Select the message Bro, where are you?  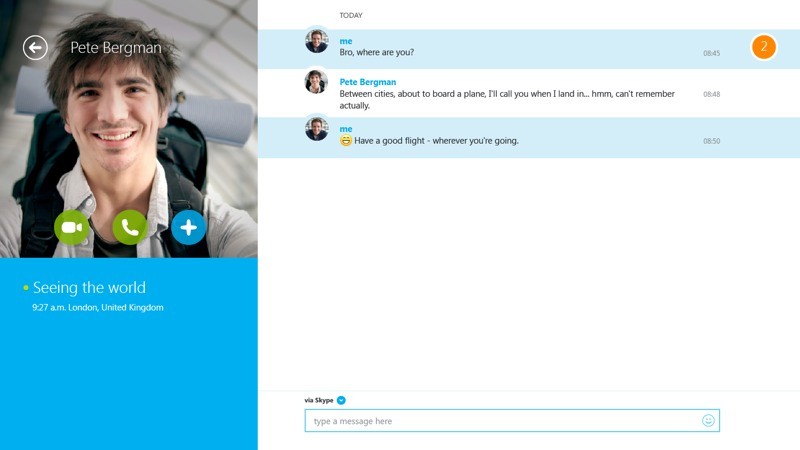point(377,53)
